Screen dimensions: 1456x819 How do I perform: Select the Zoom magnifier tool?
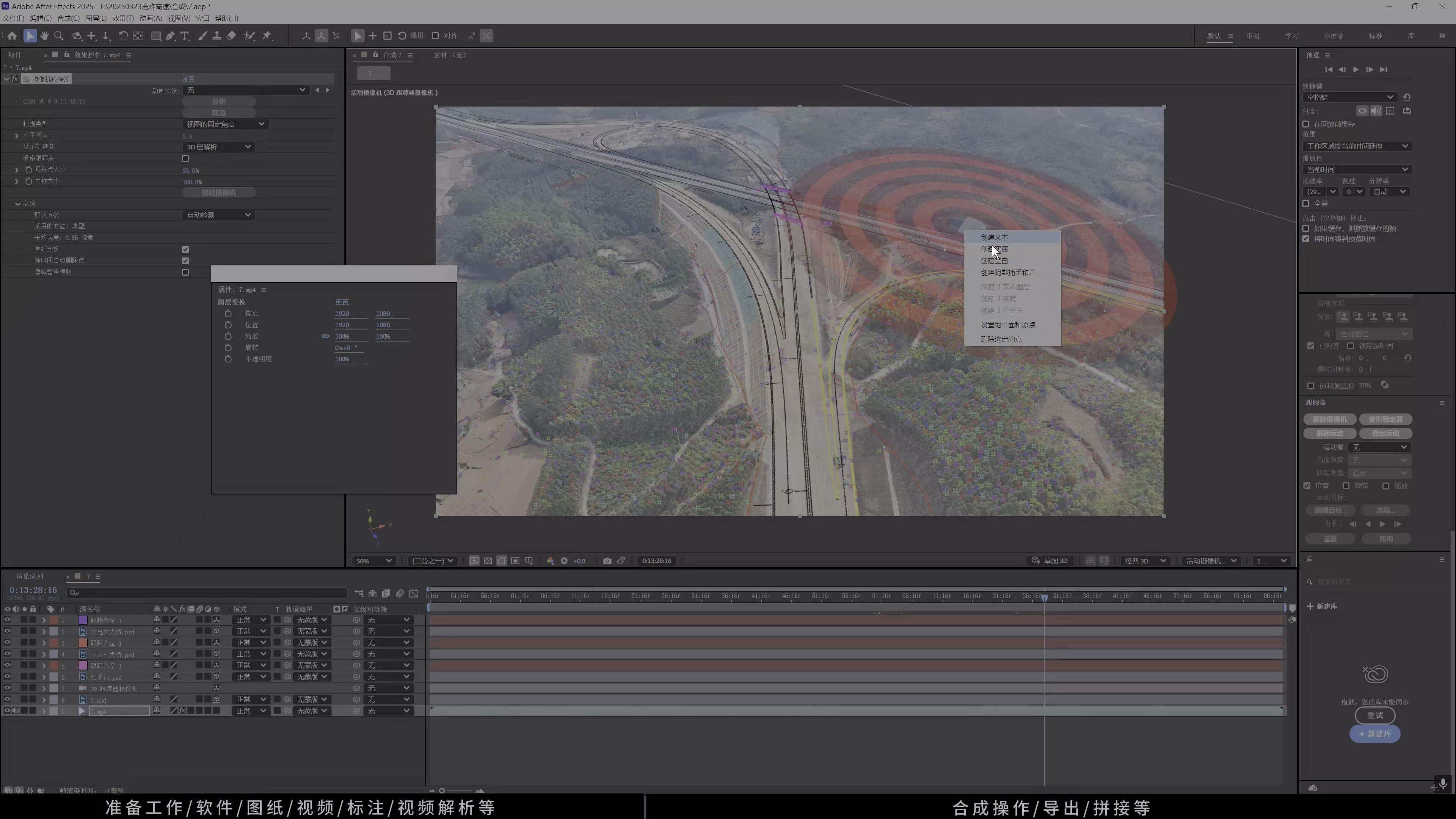coord(58,36)
